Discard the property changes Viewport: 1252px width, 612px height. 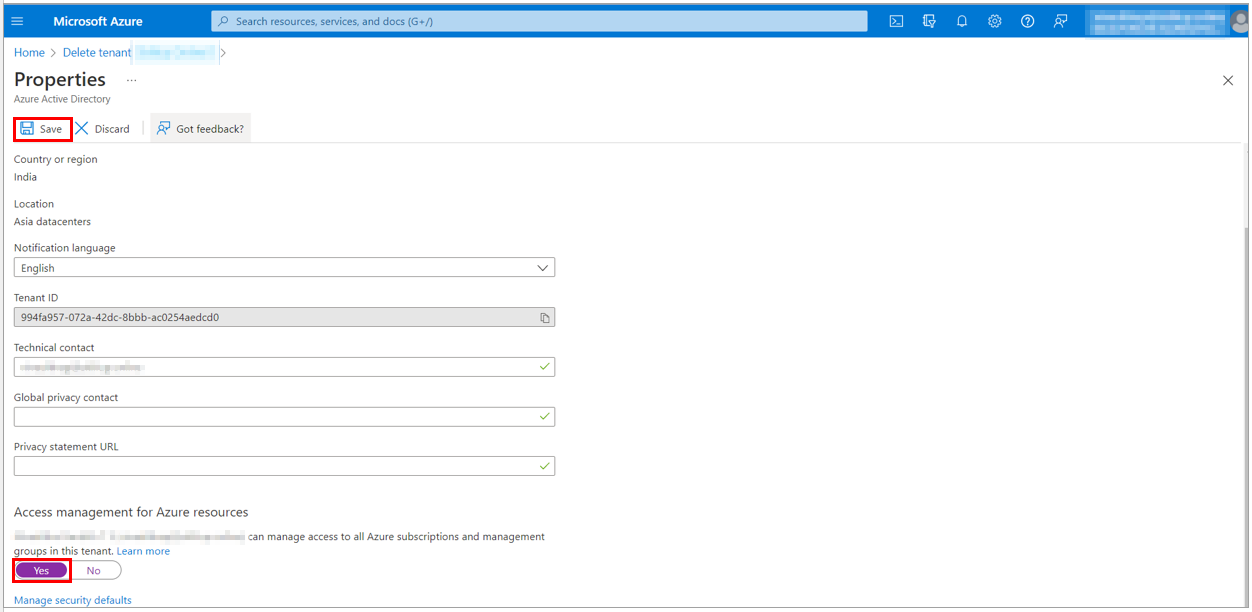[x=103, y=129]
